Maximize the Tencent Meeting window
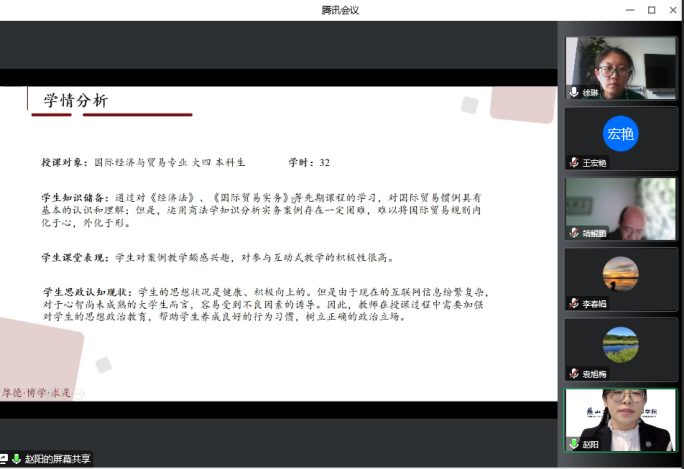The height and width of the screenshot is (469, 684). [651, 9]
